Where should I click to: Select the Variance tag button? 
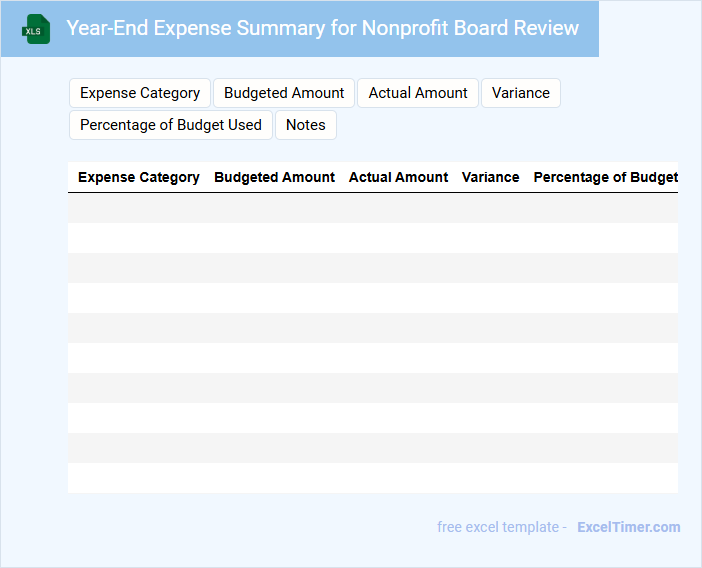[521, 93]
